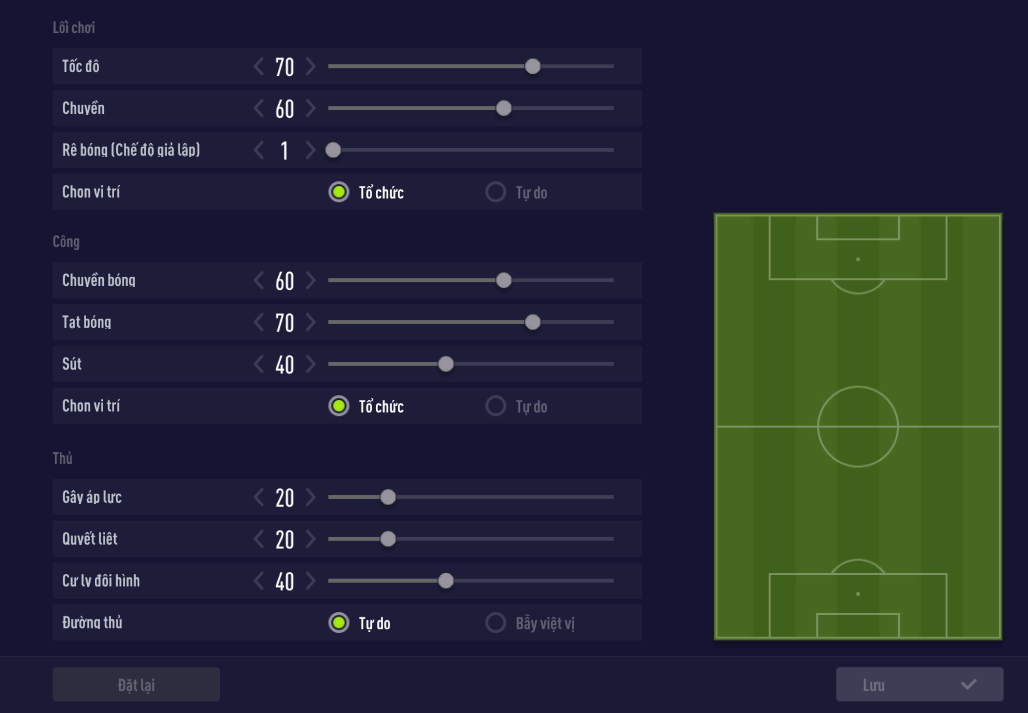Screen dimensions: 1028x713
Task: Click the Đặt lại reset button
Action: tap(136, 685)
